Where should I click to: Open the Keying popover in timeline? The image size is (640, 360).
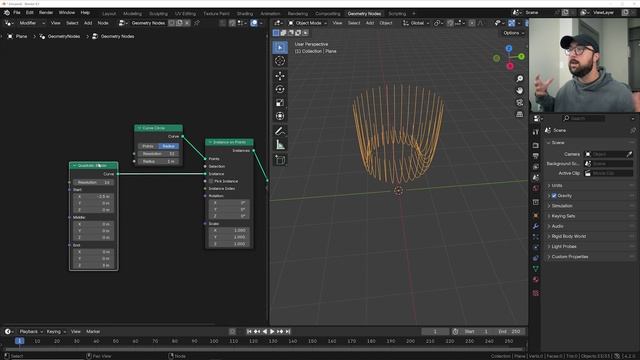point(56,332)
